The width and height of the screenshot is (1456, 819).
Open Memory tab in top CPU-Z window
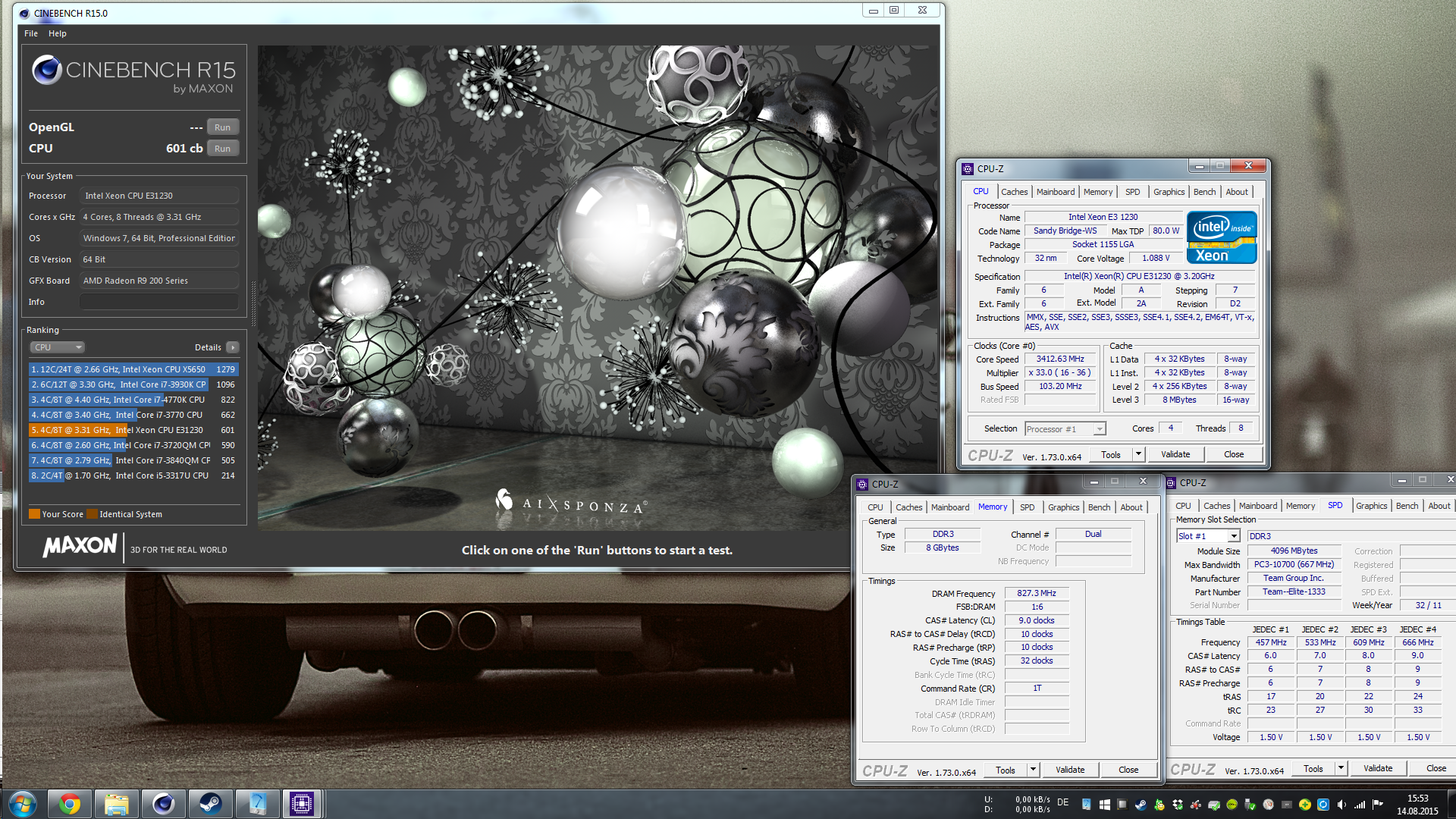coord(1098,192)
